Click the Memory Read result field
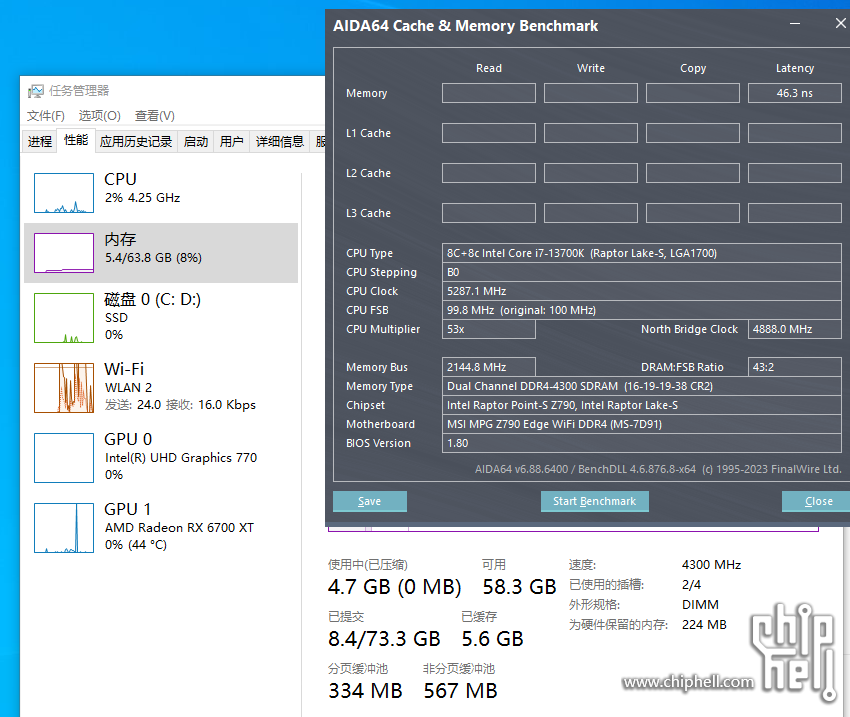 [489, 93]
